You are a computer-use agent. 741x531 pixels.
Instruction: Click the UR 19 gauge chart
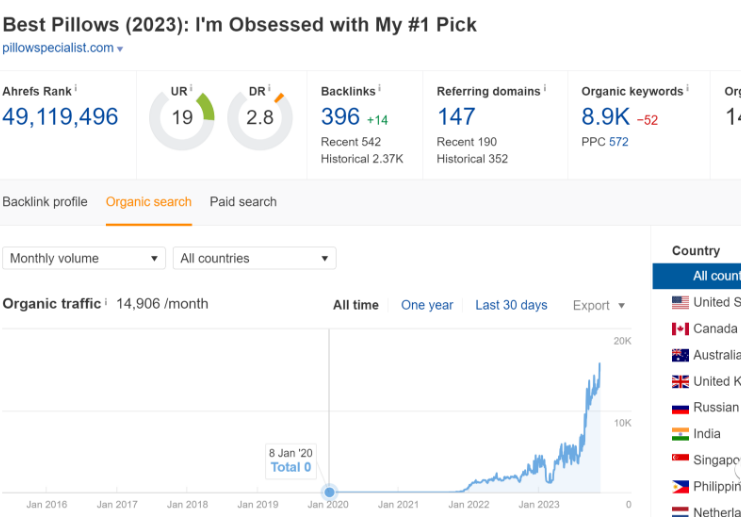click(182, 118)
